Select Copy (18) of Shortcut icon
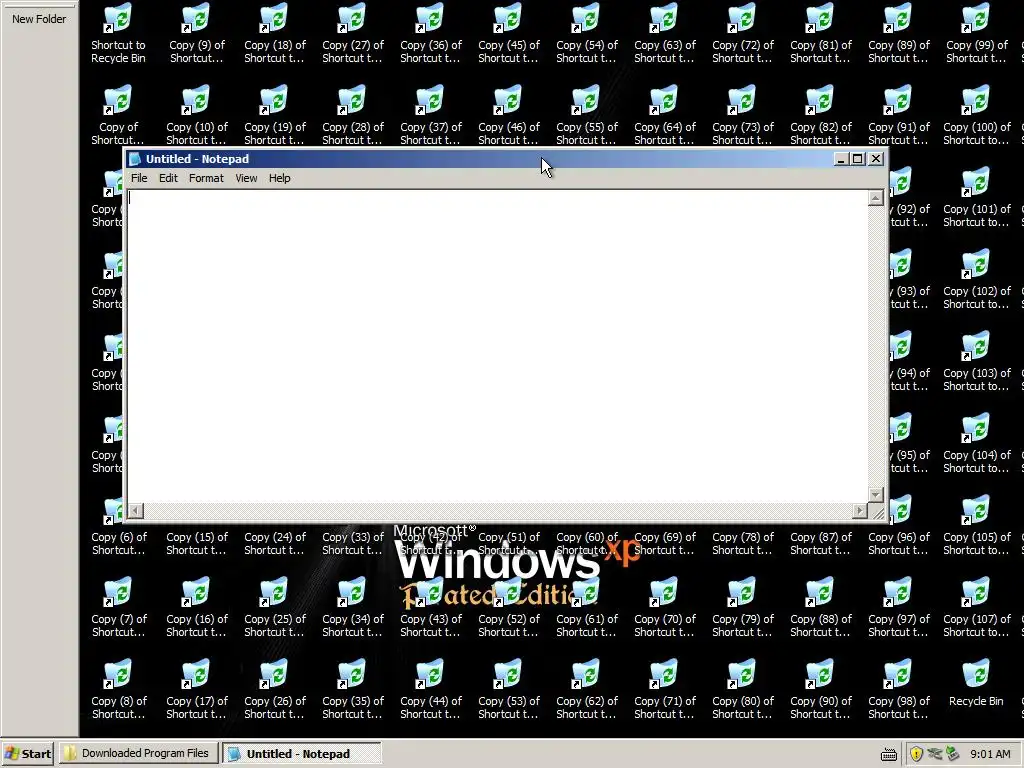The height and width of the screenshot is (768, 1024). (x=275, y=33)
